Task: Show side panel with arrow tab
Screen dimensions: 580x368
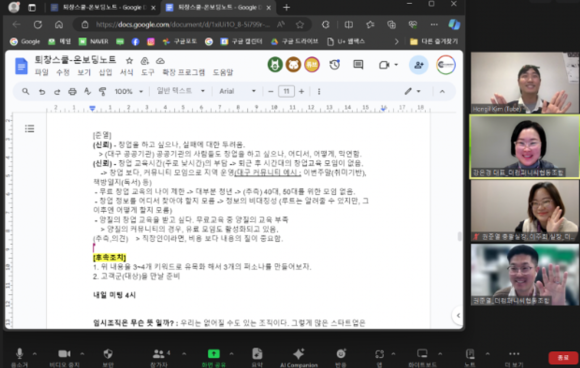Action: [458, 315]
